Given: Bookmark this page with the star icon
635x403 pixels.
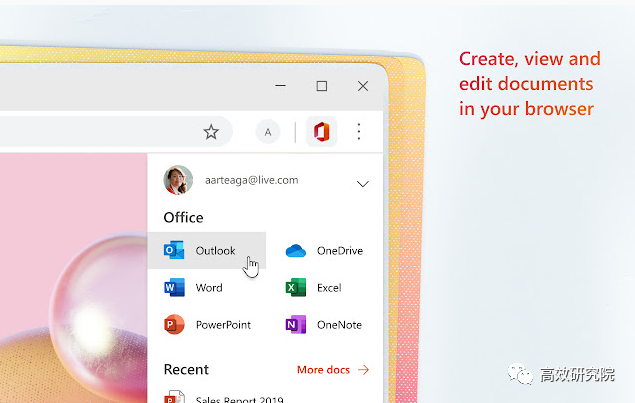Looking at the screenshot, I should [x=211, y=132].
